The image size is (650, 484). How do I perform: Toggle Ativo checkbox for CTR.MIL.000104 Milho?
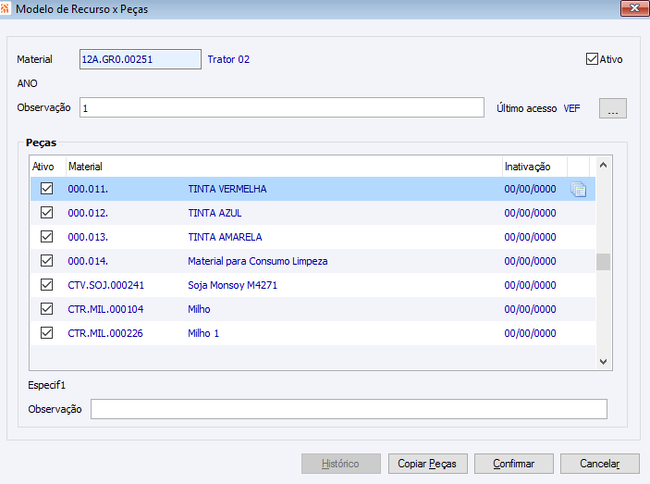pyautogui.click(x=47, y=309)
